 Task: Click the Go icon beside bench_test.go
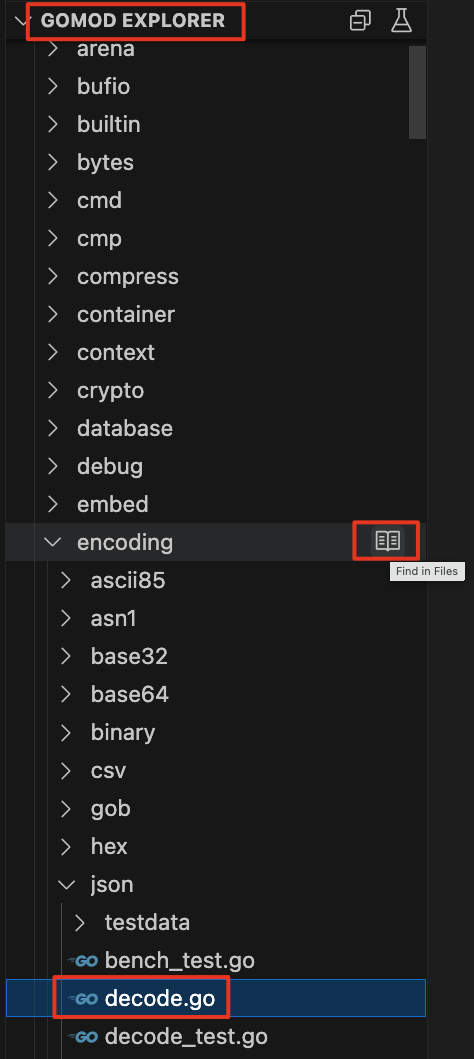(83, 960)
